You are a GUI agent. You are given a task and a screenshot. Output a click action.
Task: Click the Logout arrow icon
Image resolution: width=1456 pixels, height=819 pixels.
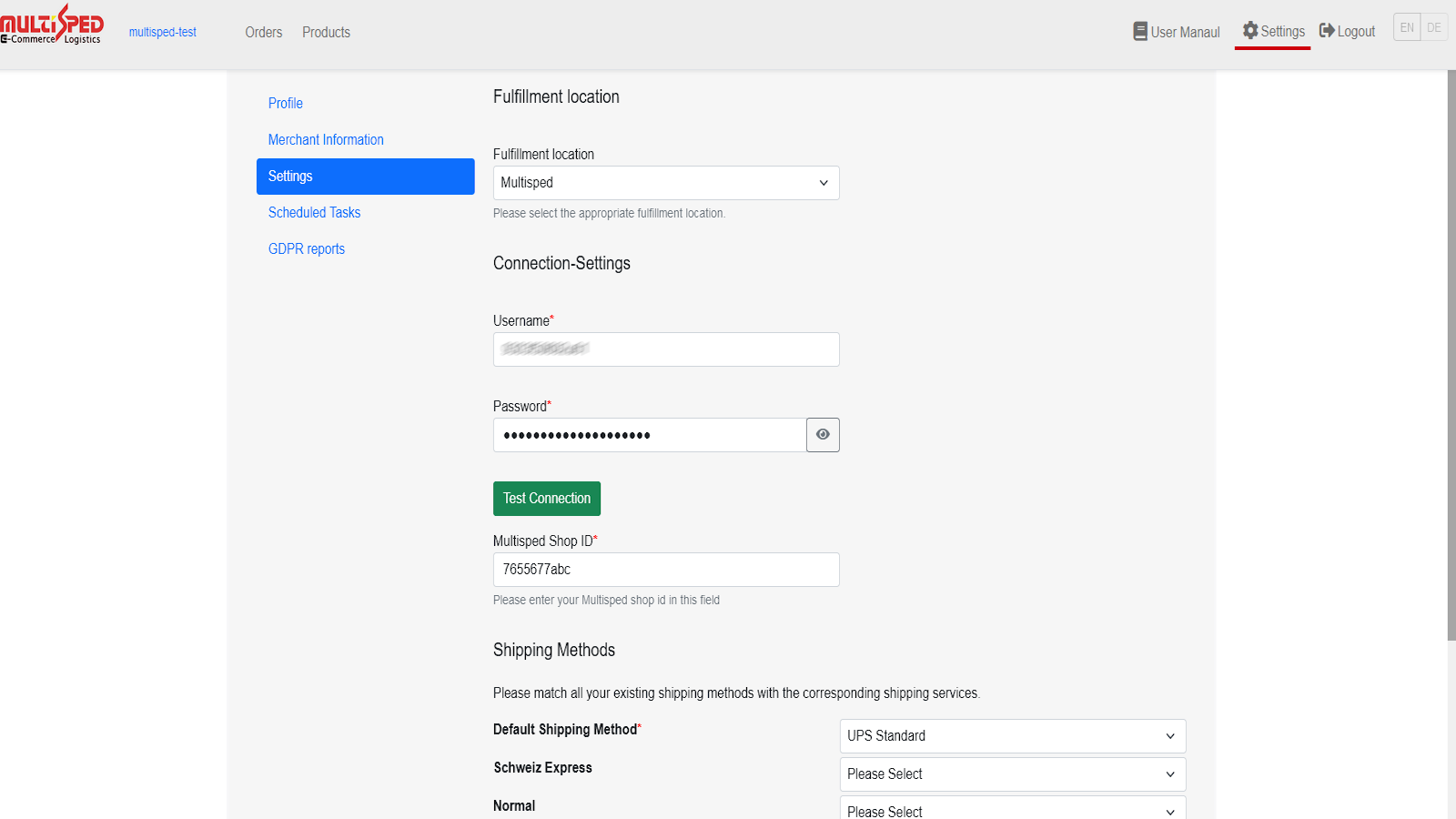(1327, 31)
